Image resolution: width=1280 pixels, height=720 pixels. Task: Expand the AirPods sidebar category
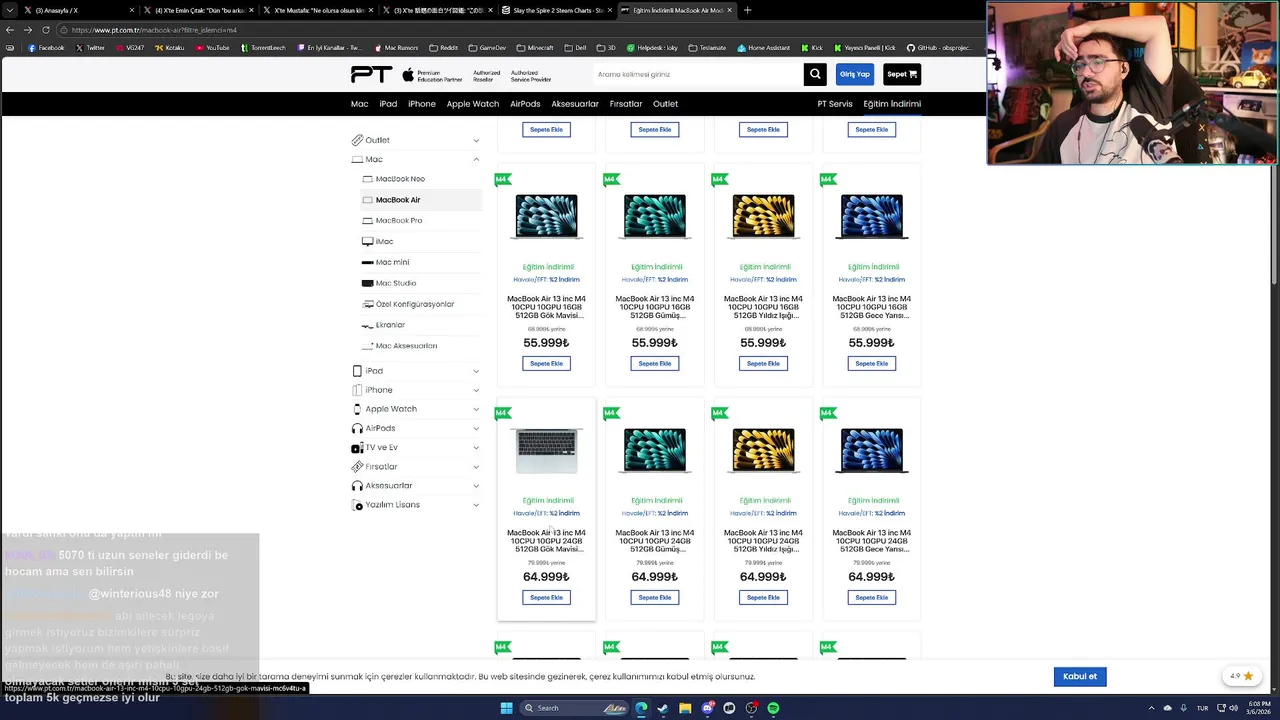[x=476, y=428]
